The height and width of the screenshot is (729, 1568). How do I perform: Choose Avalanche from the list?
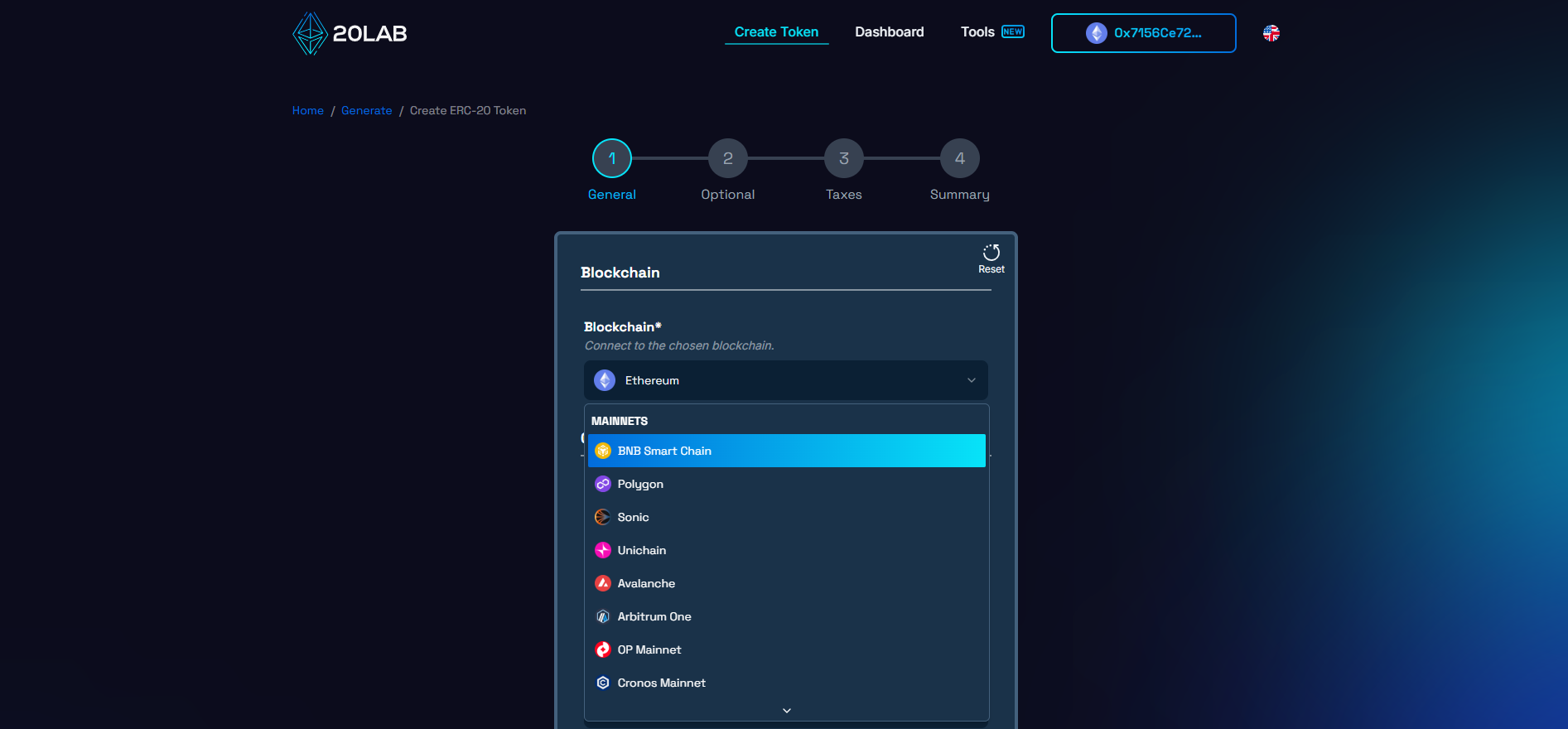click(786, 583)
